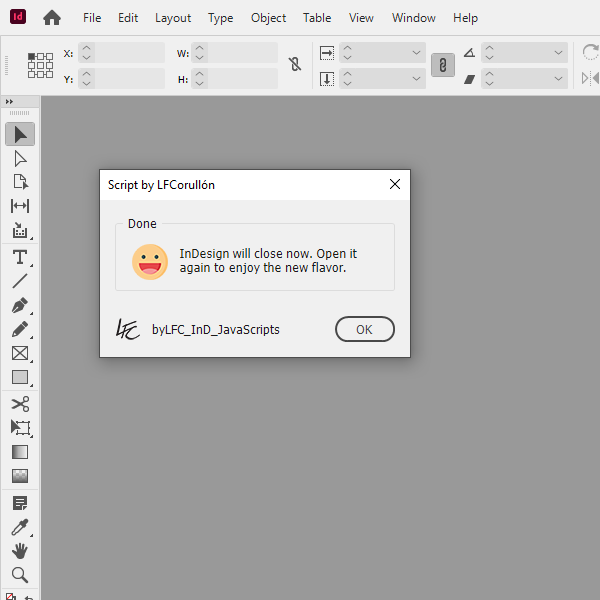
Task: Go to the Home screen icon
Action: point(52,18)
